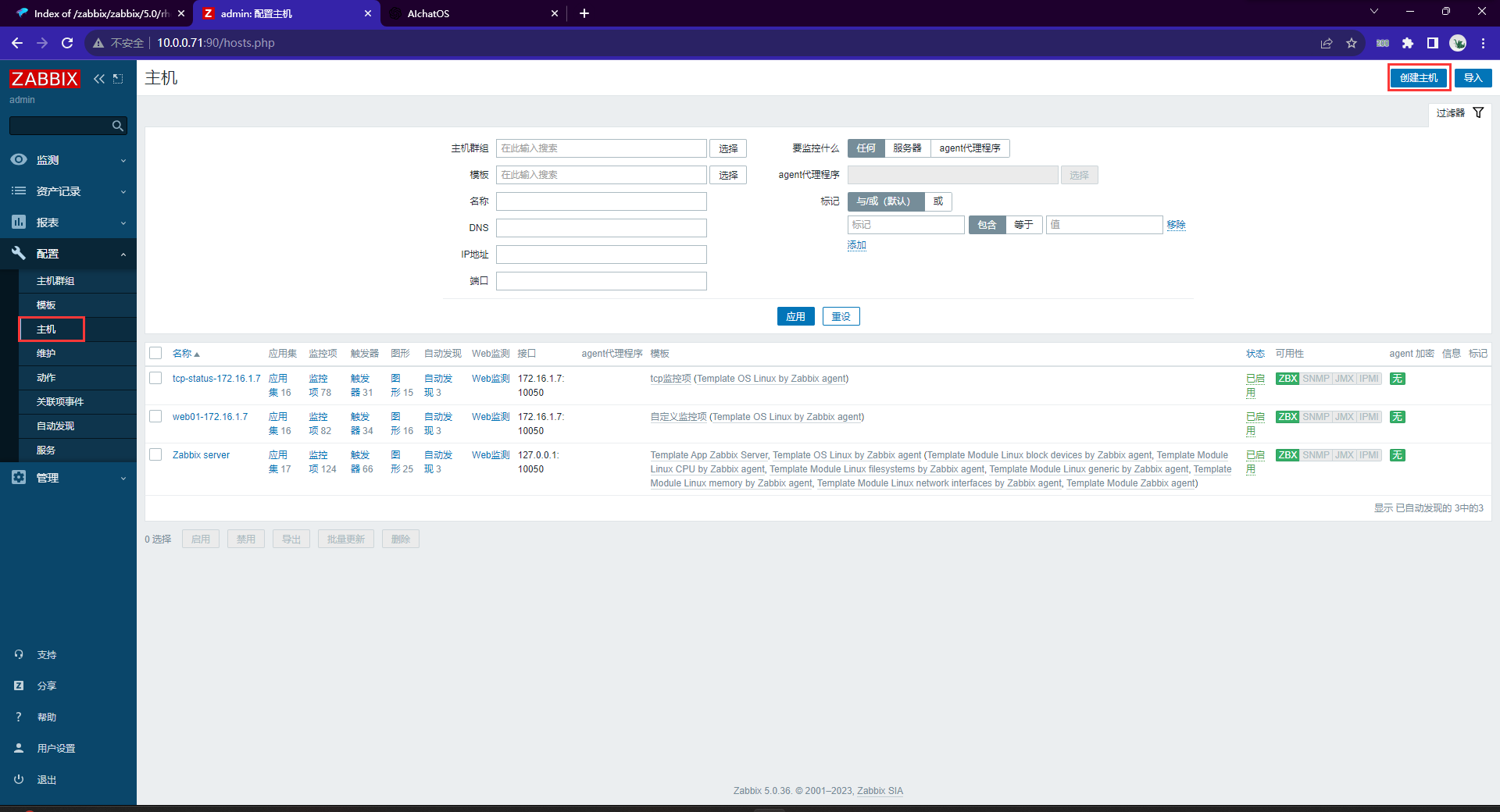This screenshot has width=1500, height=812.
Task: Expand the 管理 sidebar section
Action: (68, 478)
